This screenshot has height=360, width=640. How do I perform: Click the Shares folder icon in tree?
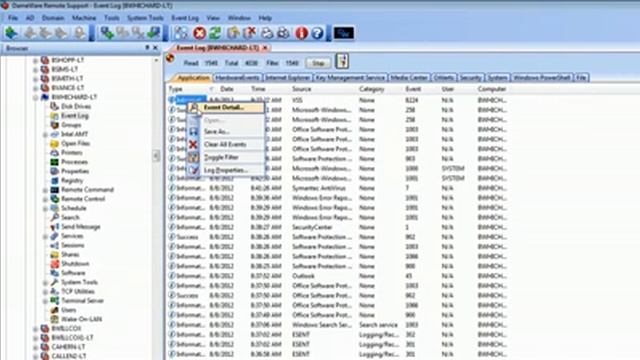(54, 255)
